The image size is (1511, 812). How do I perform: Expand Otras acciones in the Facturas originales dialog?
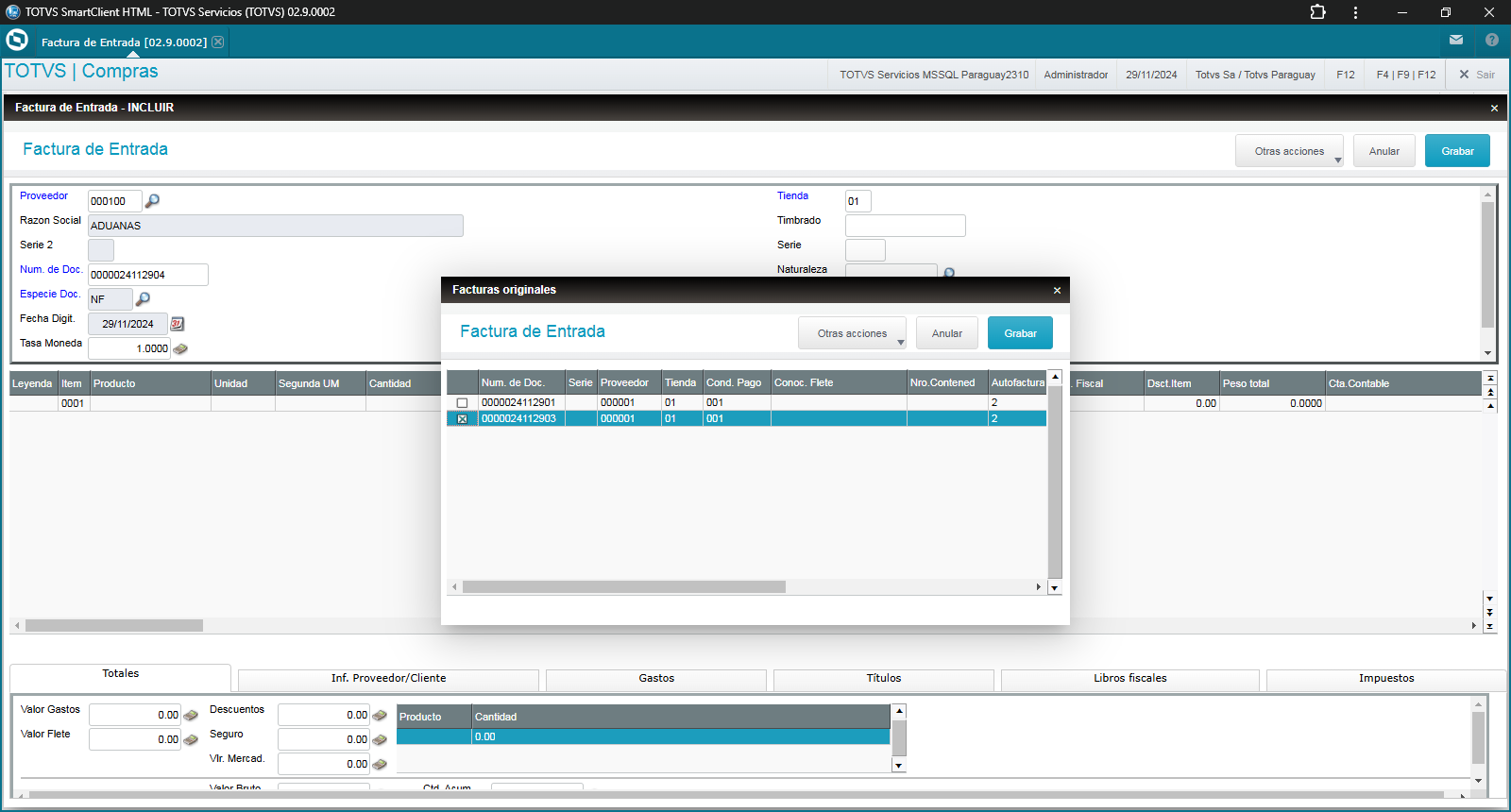click(x=853, y=333)
